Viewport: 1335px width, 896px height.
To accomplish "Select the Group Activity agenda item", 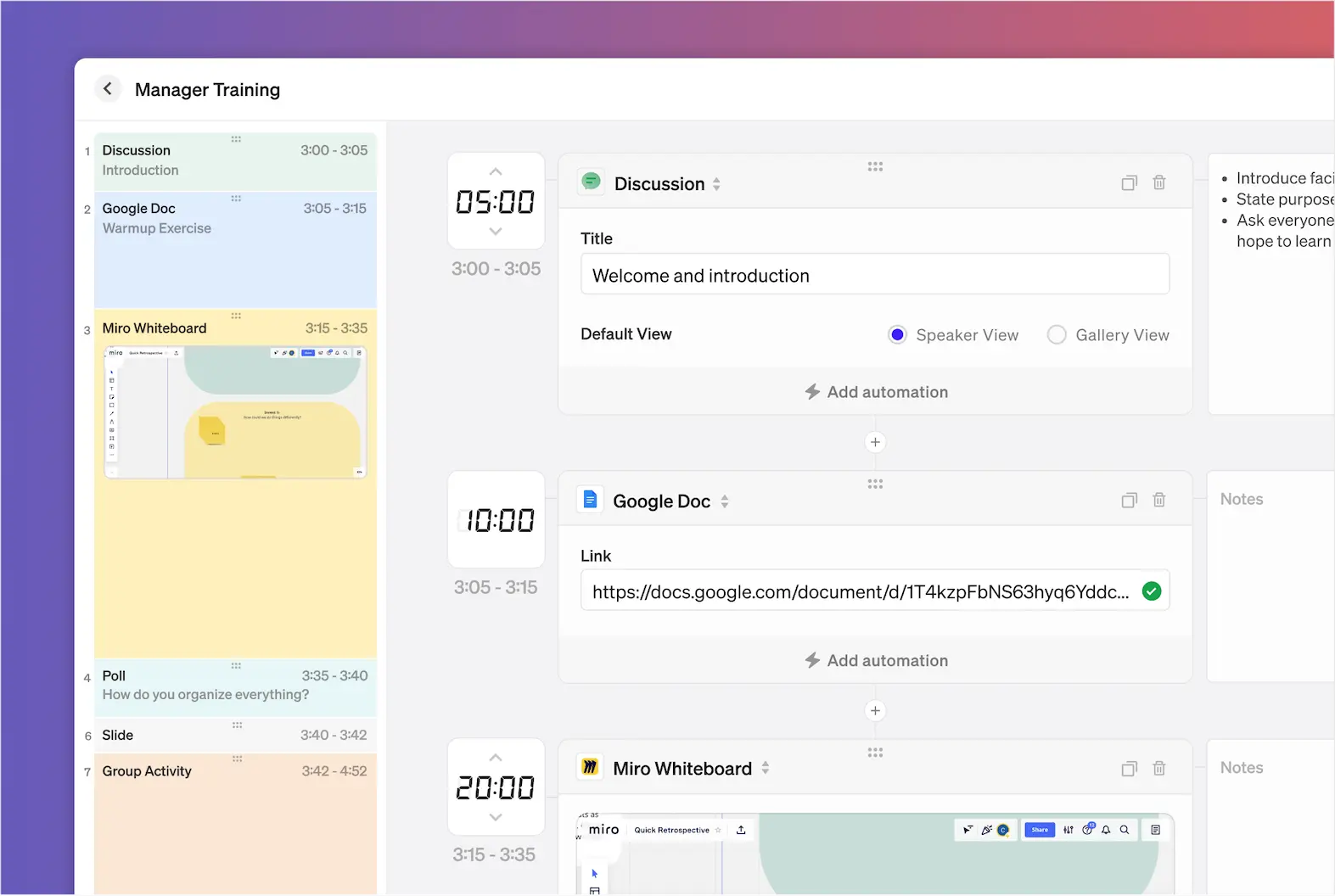I will [x=235, y=823].
